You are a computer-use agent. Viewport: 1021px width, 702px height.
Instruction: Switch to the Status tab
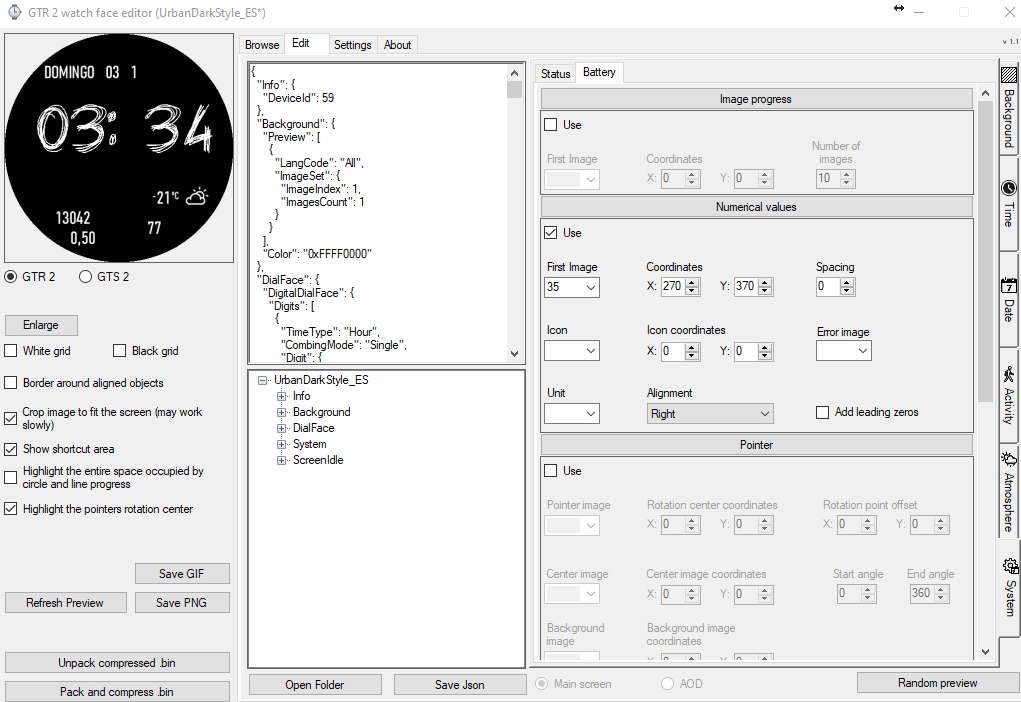pos(555,74)
